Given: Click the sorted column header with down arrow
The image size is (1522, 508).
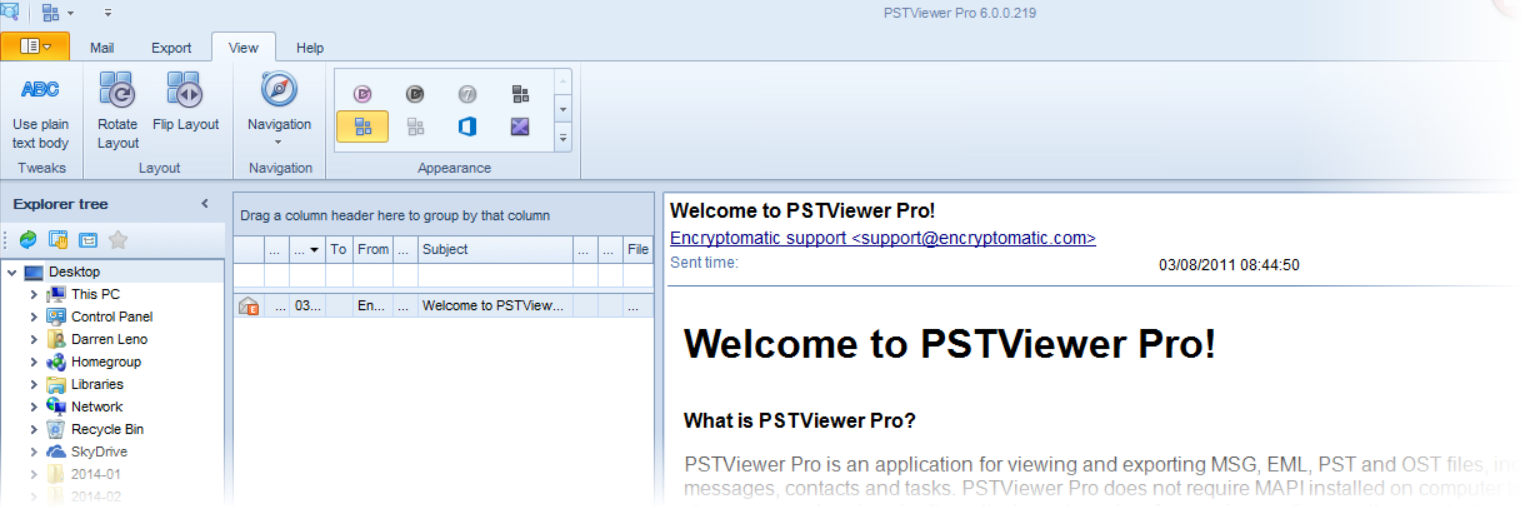Looking at the screenshot, I should pyautogui.click(x=307, y=250).
